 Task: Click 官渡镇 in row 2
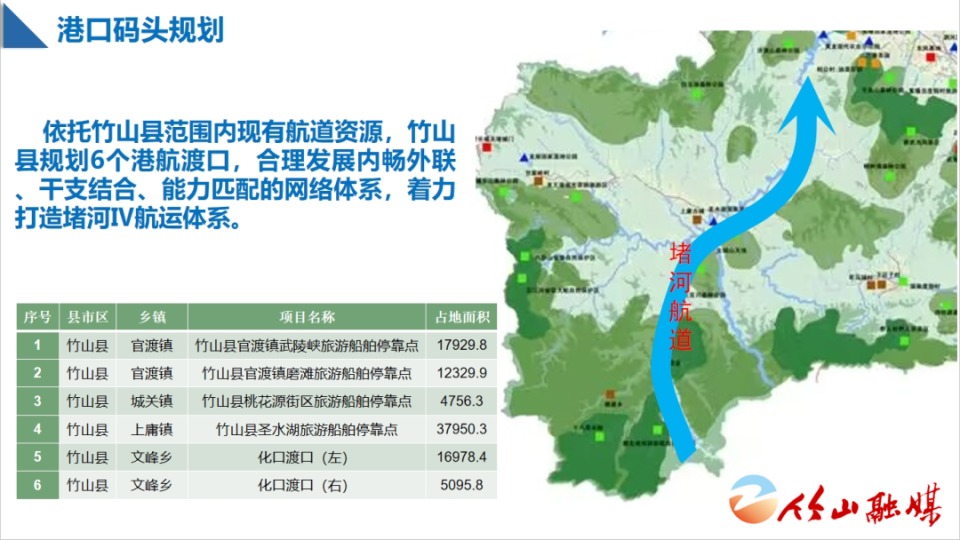tap(152, 373)
